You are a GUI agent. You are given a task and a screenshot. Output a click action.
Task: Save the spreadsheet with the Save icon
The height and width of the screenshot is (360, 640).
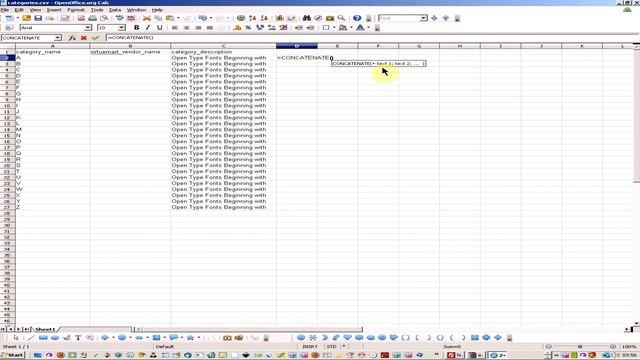click(x=38, y=18)
